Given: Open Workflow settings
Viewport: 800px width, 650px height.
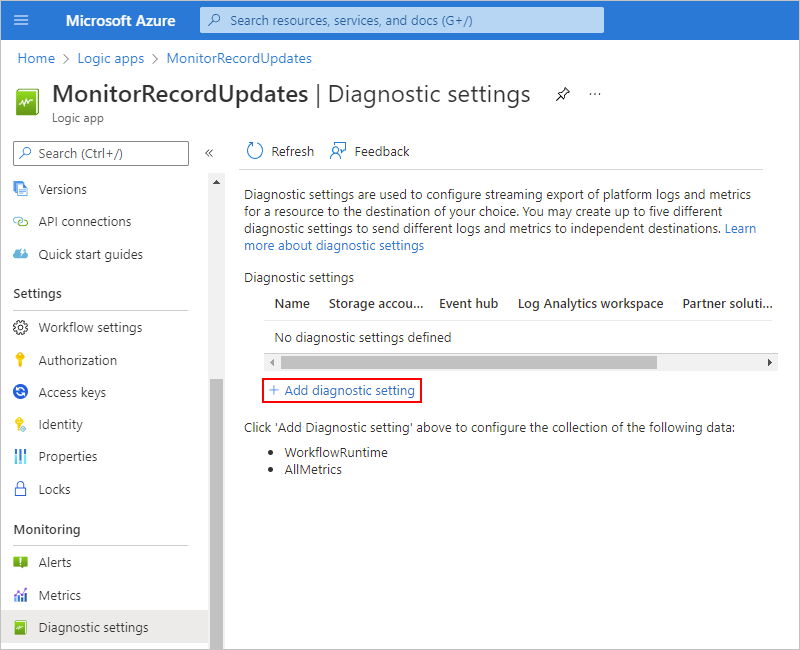Looking at the screenshot, I should point(90,328).
